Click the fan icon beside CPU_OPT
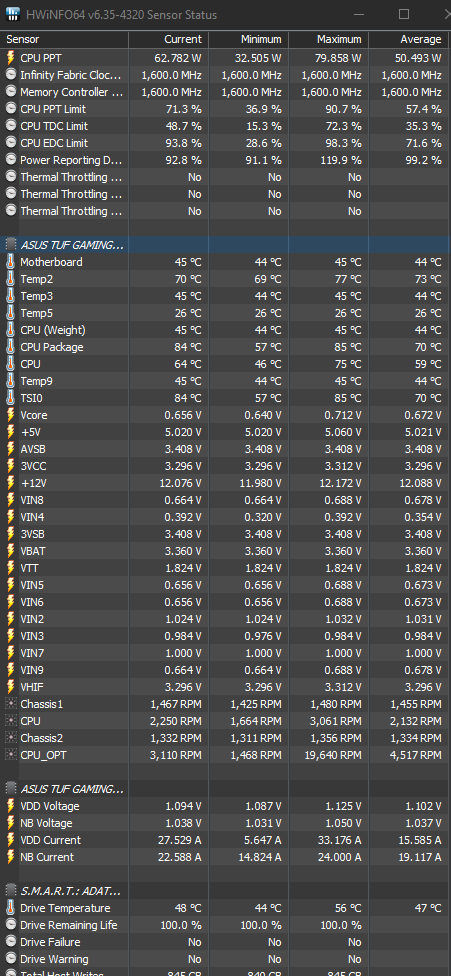This screenshot has width=451, height=976. tap(11, 755)
